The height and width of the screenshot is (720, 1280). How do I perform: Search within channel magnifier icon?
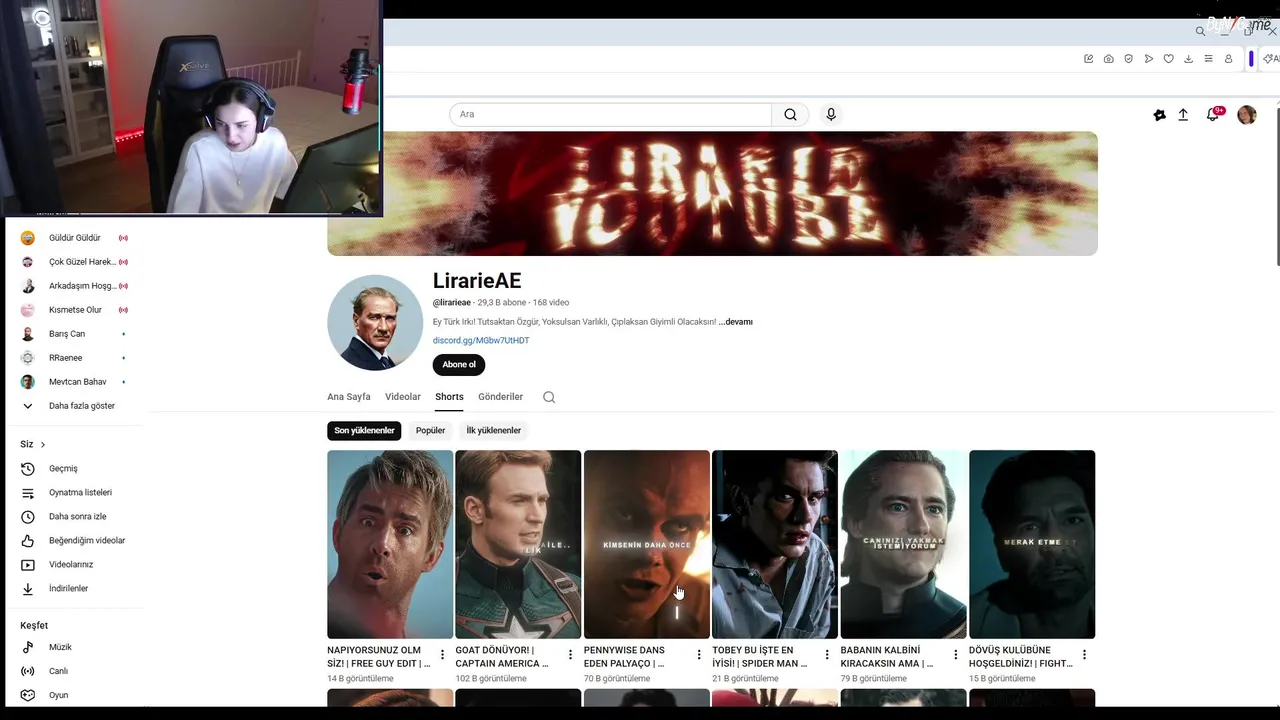549,397
